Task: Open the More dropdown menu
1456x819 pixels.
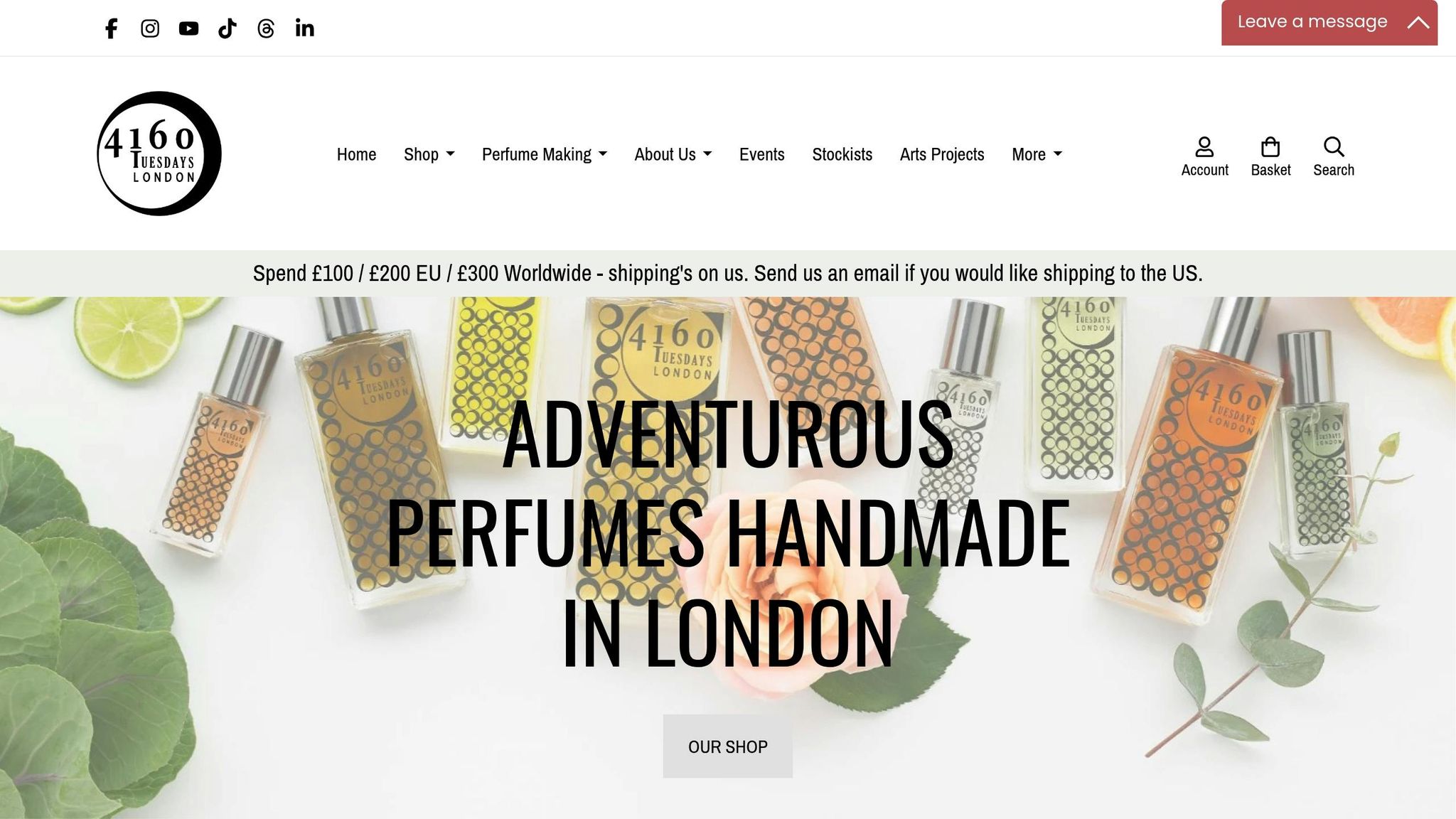Action: pyautogui.click(x=1037, y=154)
